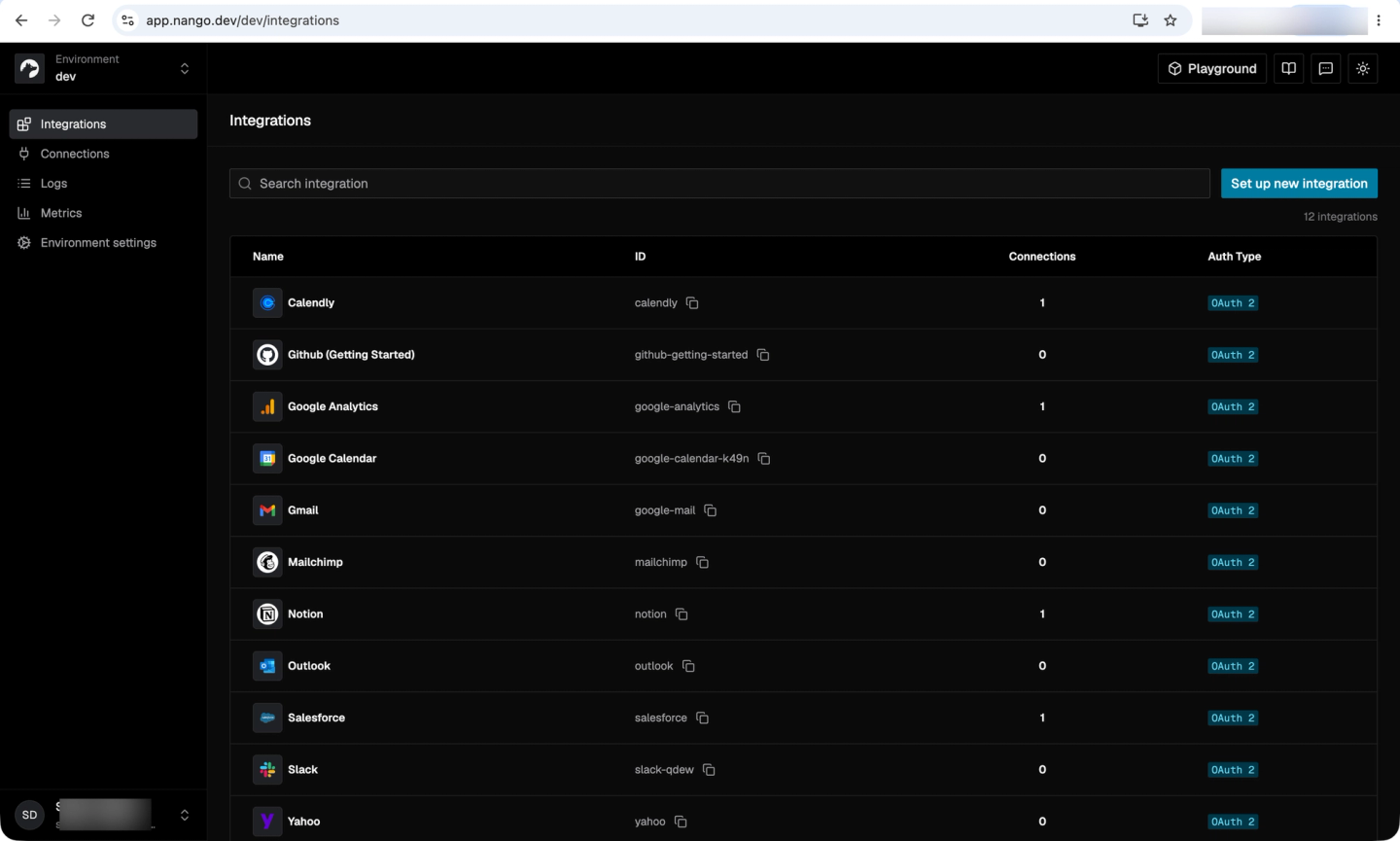Copy the yahoo ID
This screenshot has width=1400, height=841.
click(681, 822)
